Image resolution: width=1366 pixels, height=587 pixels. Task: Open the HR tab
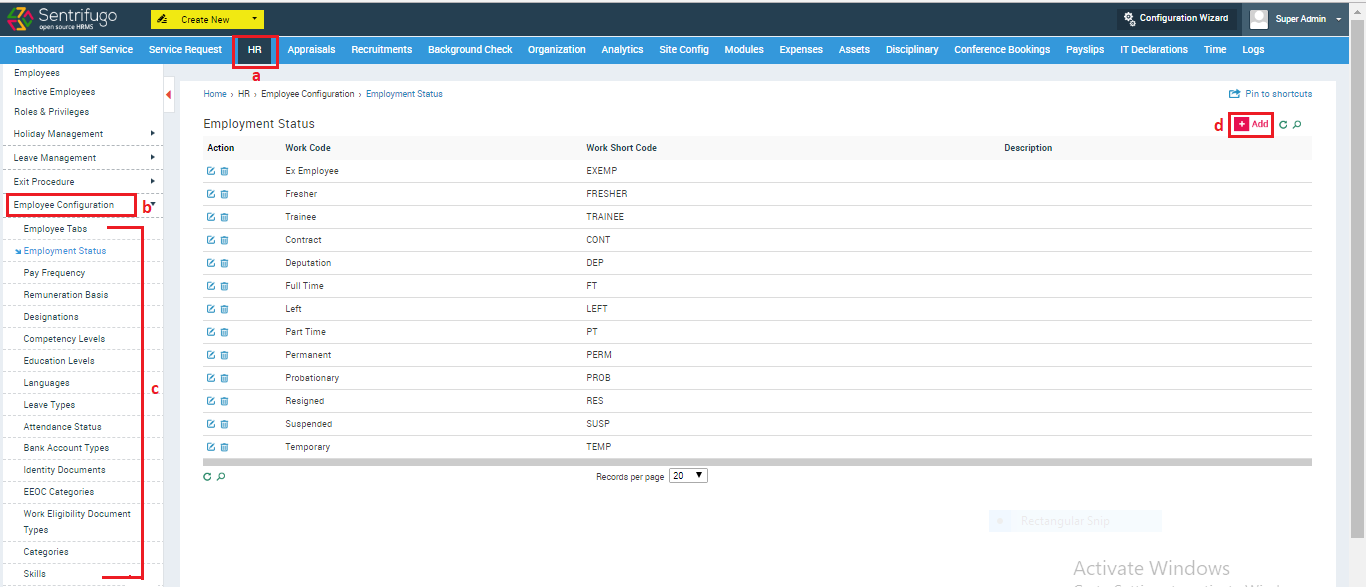pos(255,49)
